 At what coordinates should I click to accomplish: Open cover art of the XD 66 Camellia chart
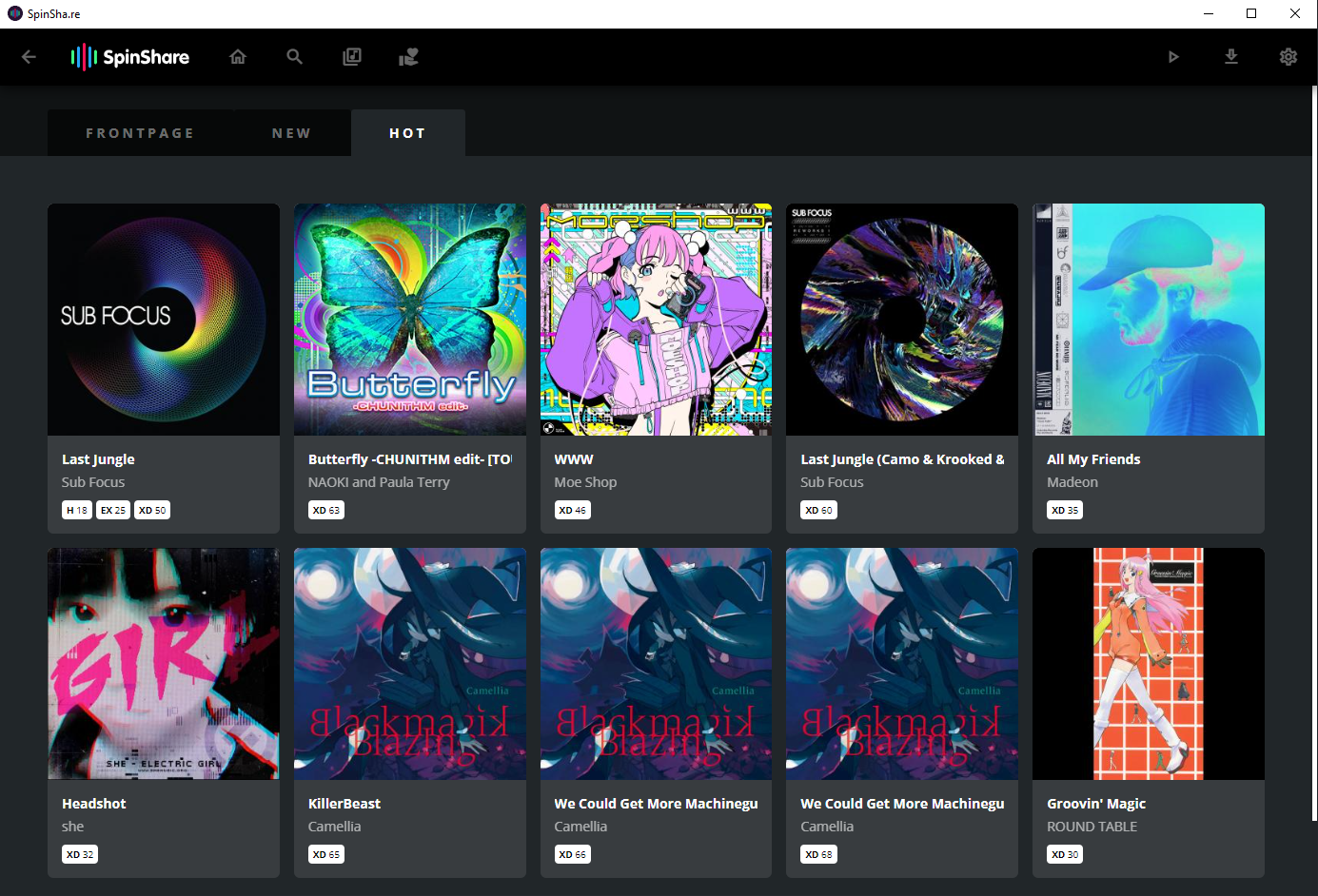(x=657, y=664)
